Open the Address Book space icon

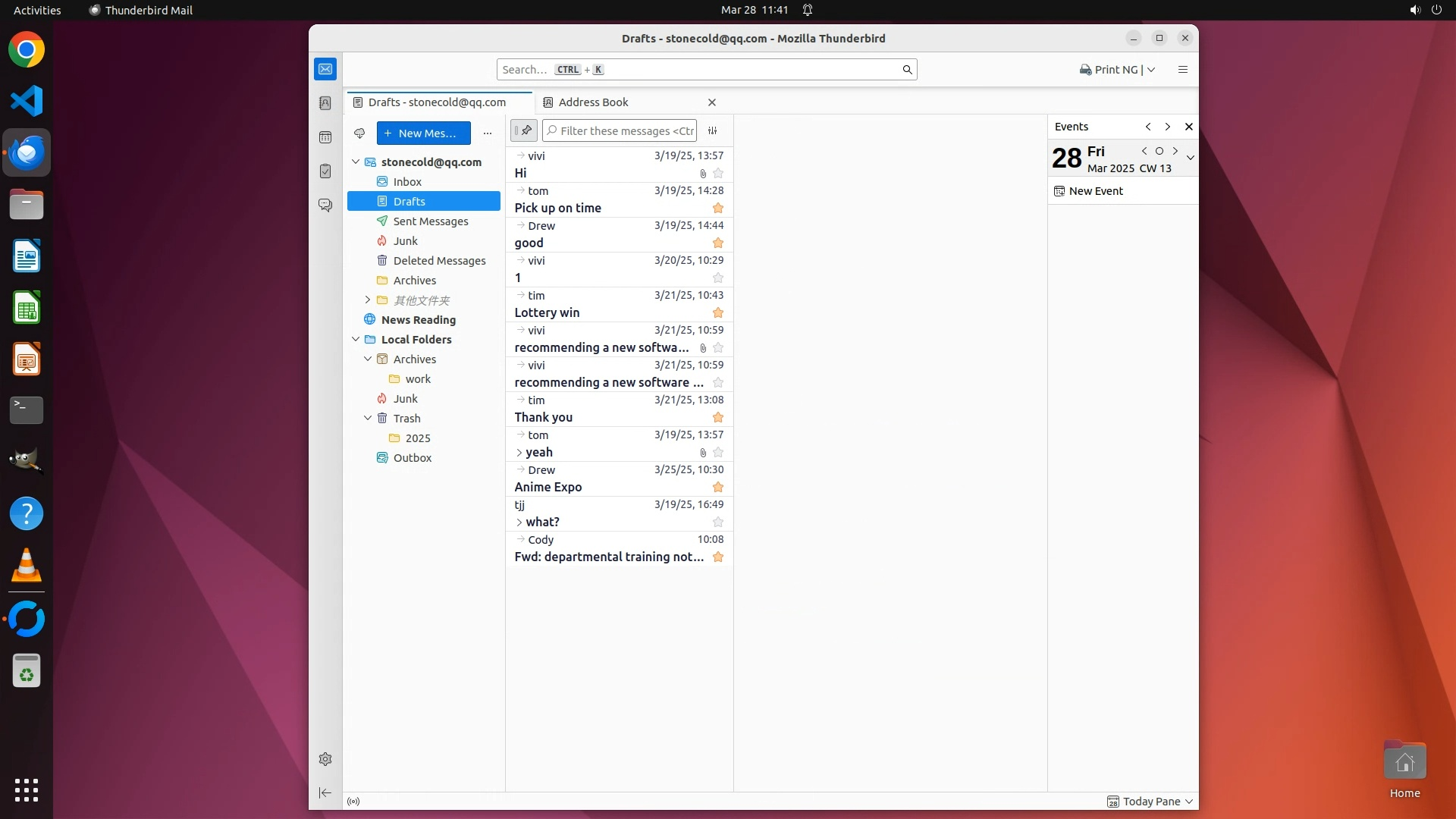325,103
